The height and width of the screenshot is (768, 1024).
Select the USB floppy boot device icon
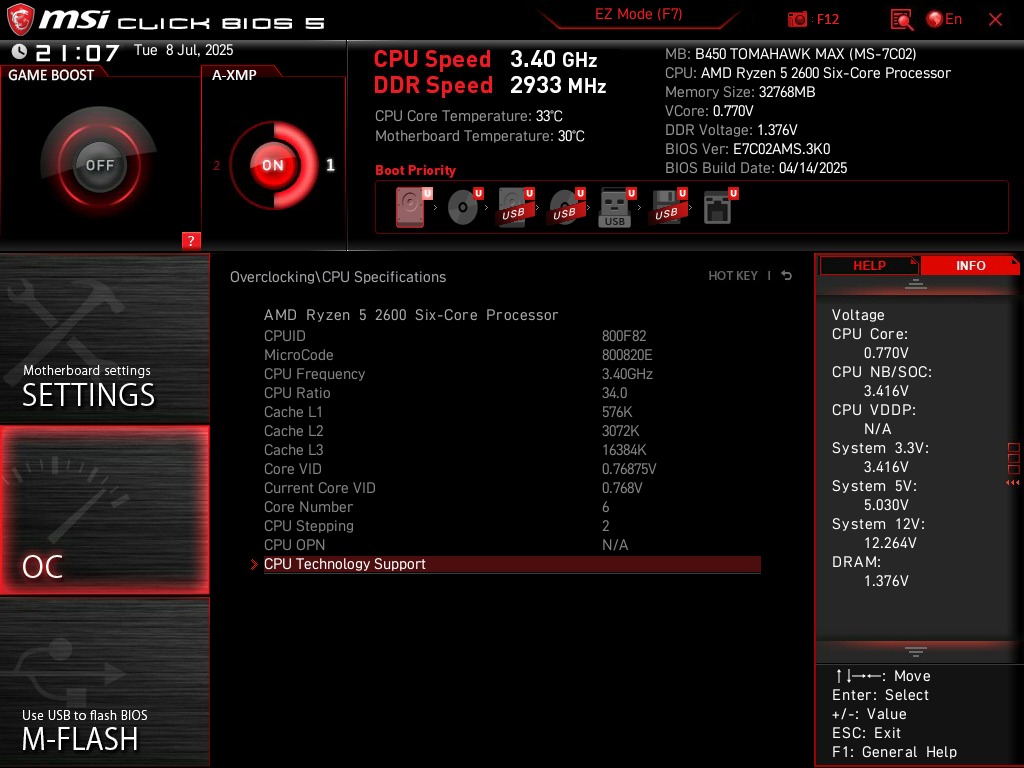tap(667, 207)
